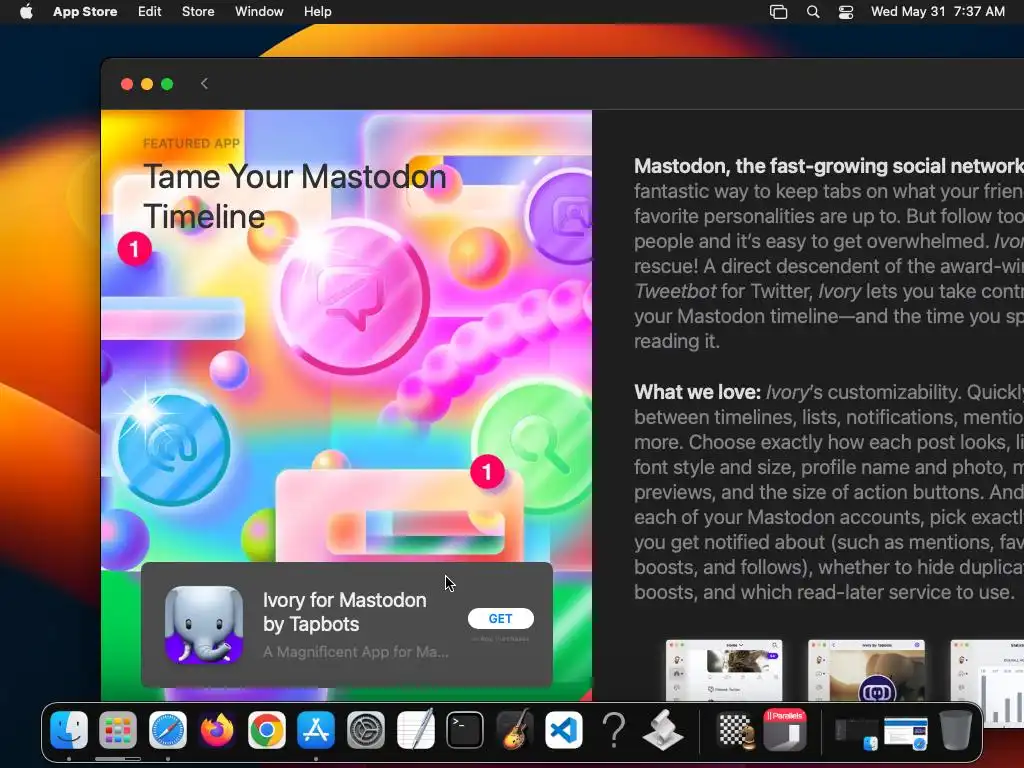
Task: Click 'A Magnificent App for Ma...' subtitle
Action: point(356,652)
